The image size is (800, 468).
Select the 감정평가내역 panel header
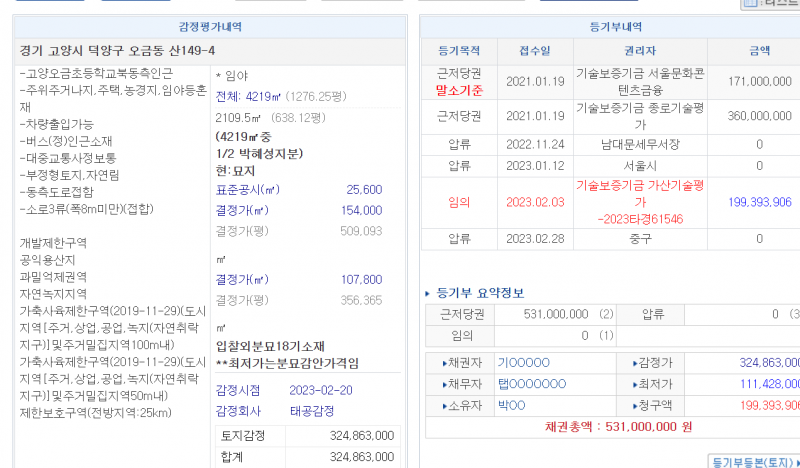click(209, 27)
